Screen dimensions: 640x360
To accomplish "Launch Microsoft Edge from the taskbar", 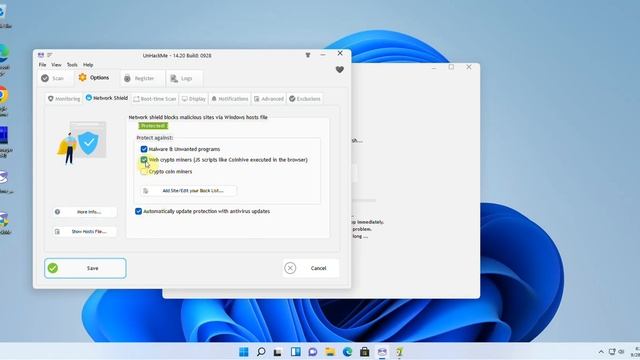I will [x=347, y=352].
